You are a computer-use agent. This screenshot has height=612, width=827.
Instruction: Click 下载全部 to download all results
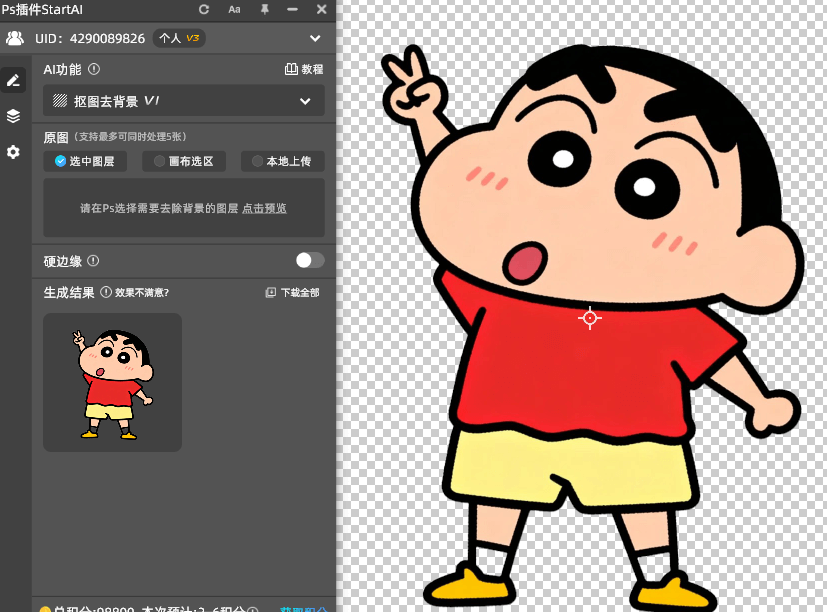pyautogui.click(x=292, y=292)
